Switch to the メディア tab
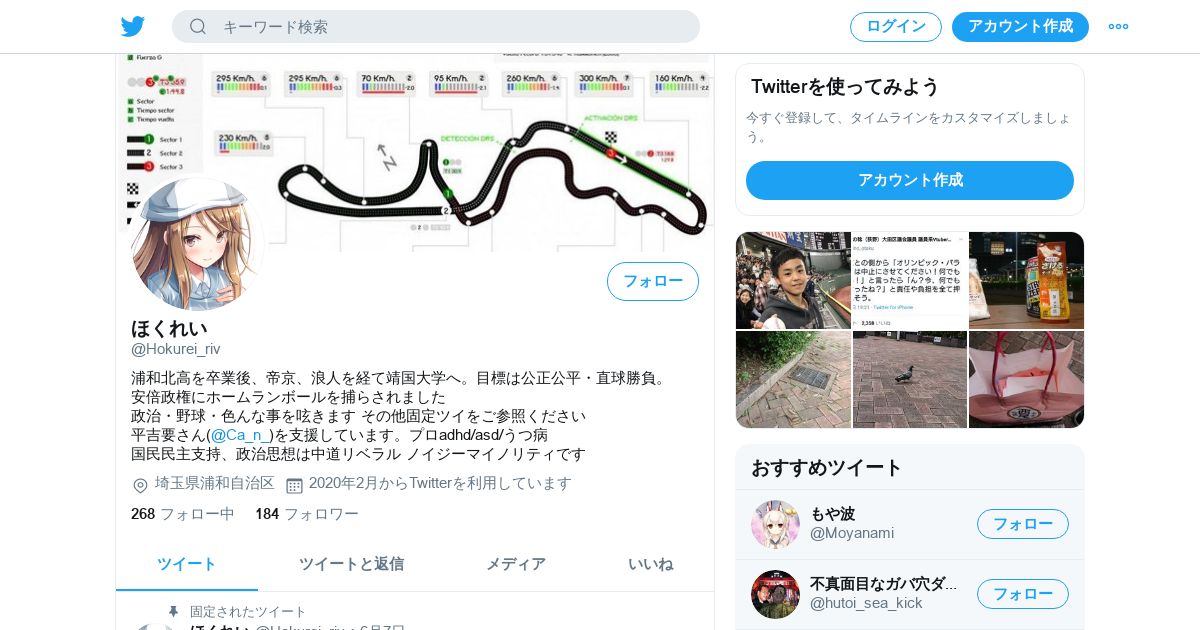The width and height of the screenshot is (1200, 630). click(x=516, y=564)
